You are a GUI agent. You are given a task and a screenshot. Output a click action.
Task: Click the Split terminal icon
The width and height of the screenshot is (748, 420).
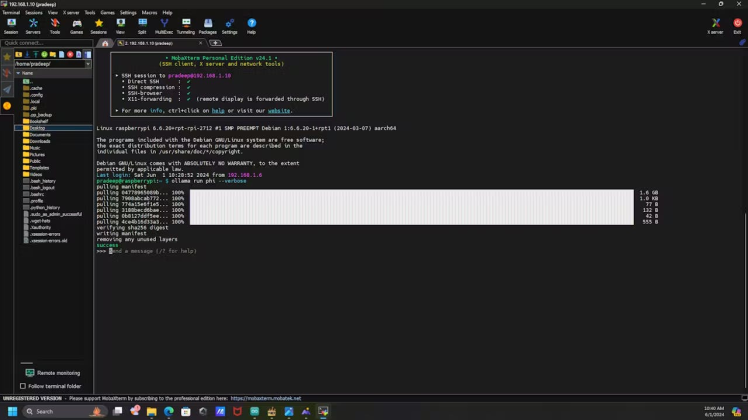click(142, 26)
